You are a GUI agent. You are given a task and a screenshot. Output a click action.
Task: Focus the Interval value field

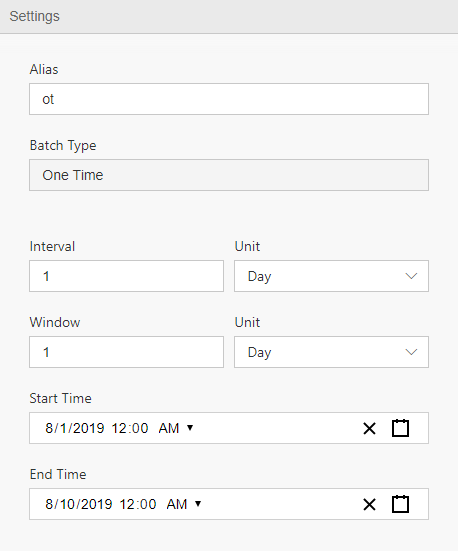pos(127,276)
